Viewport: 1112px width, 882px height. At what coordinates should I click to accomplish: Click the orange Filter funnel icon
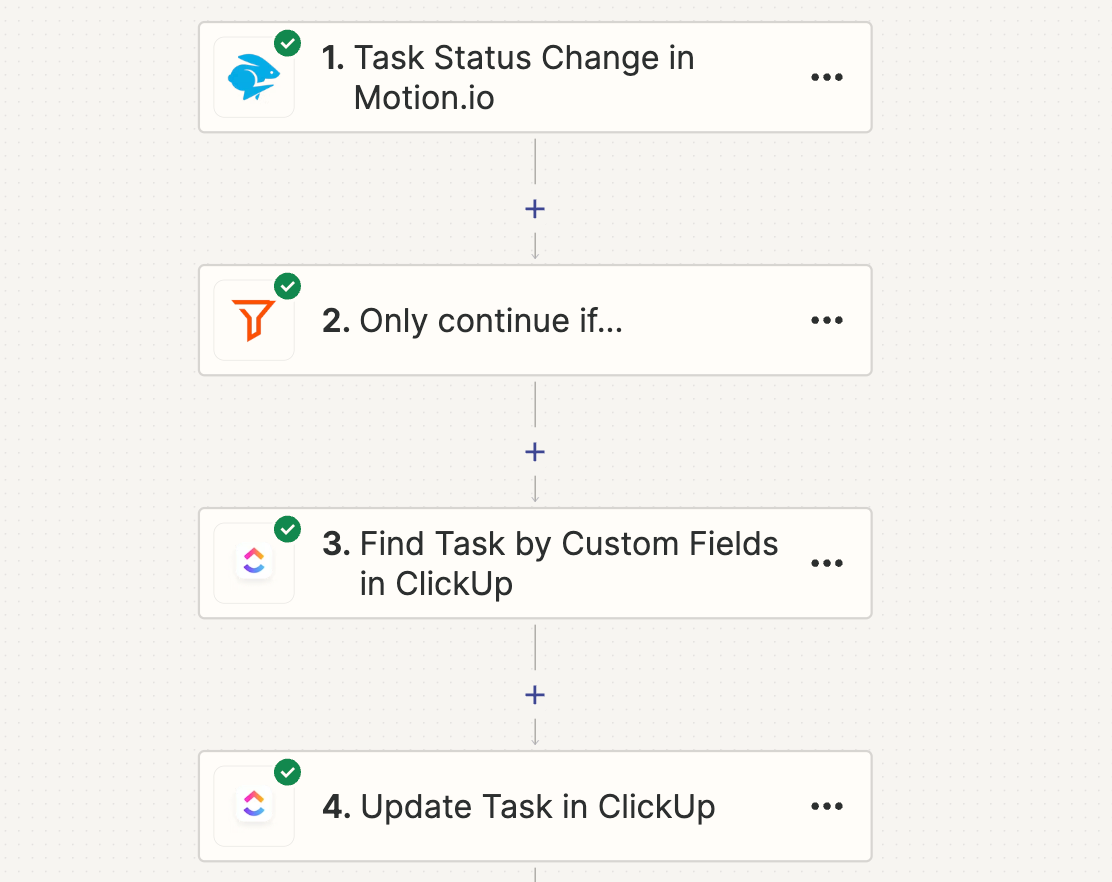253,321
